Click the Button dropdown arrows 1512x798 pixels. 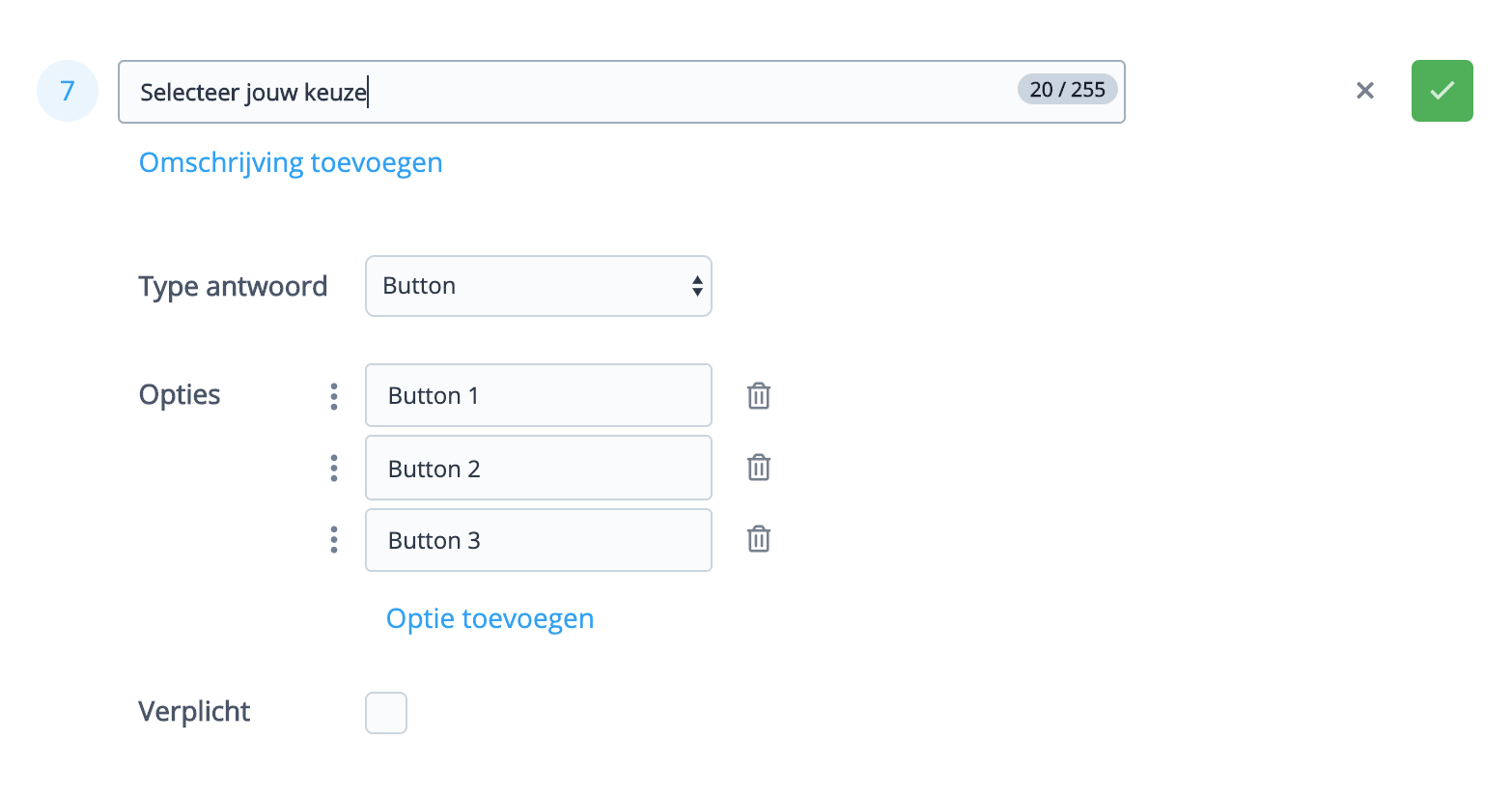(x=696, y=286)
